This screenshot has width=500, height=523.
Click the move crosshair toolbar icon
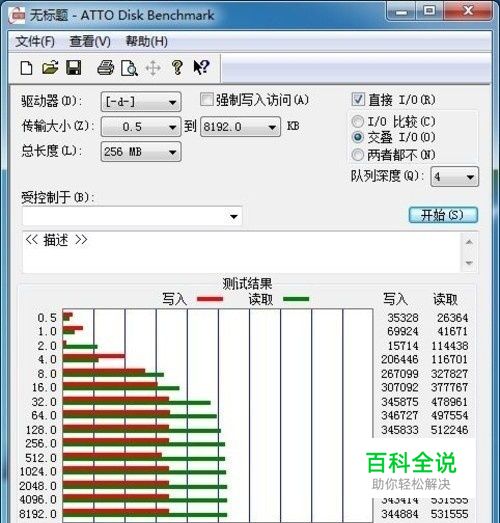[x=153, y=68]
